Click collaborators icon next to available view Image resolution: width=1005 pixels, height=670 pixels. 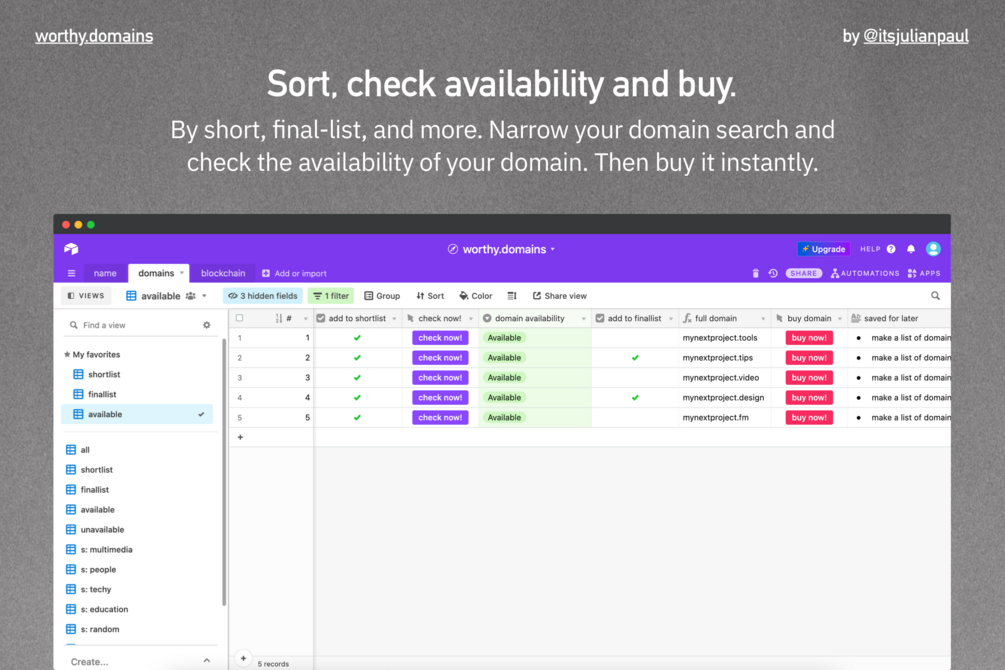pyautogui.click(x=190, y=296)
